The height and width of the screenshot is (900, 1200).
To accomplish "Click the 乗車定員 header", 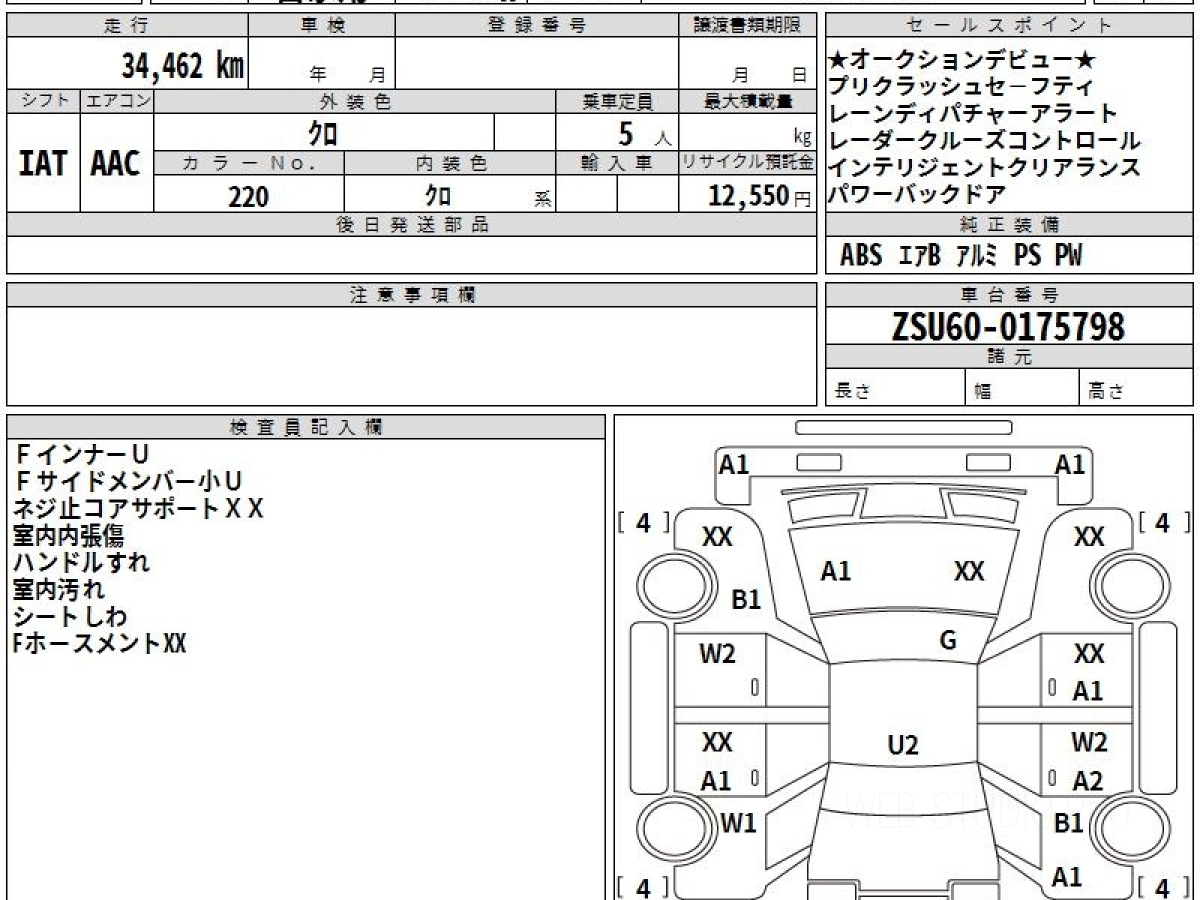I will pyautogui.click(x=617, y=101).
